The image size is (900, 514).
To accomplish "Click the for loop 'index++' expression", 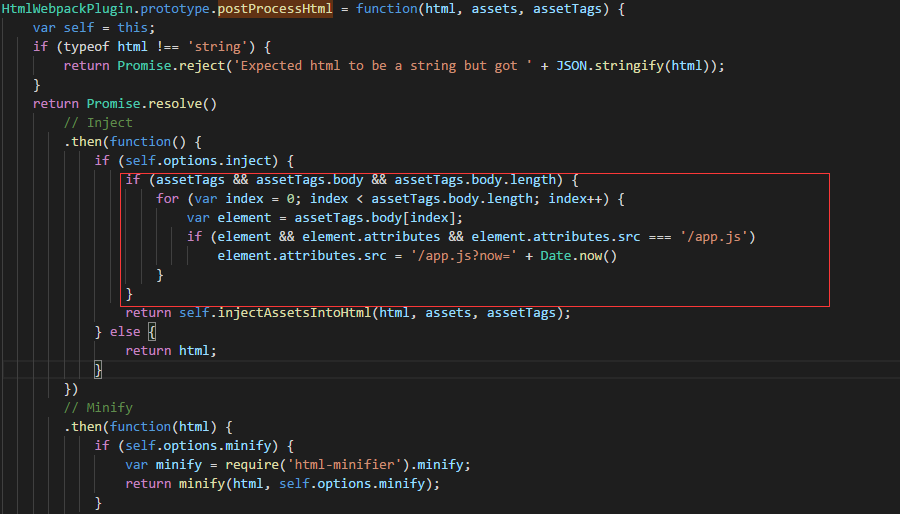I will point(575,198).
